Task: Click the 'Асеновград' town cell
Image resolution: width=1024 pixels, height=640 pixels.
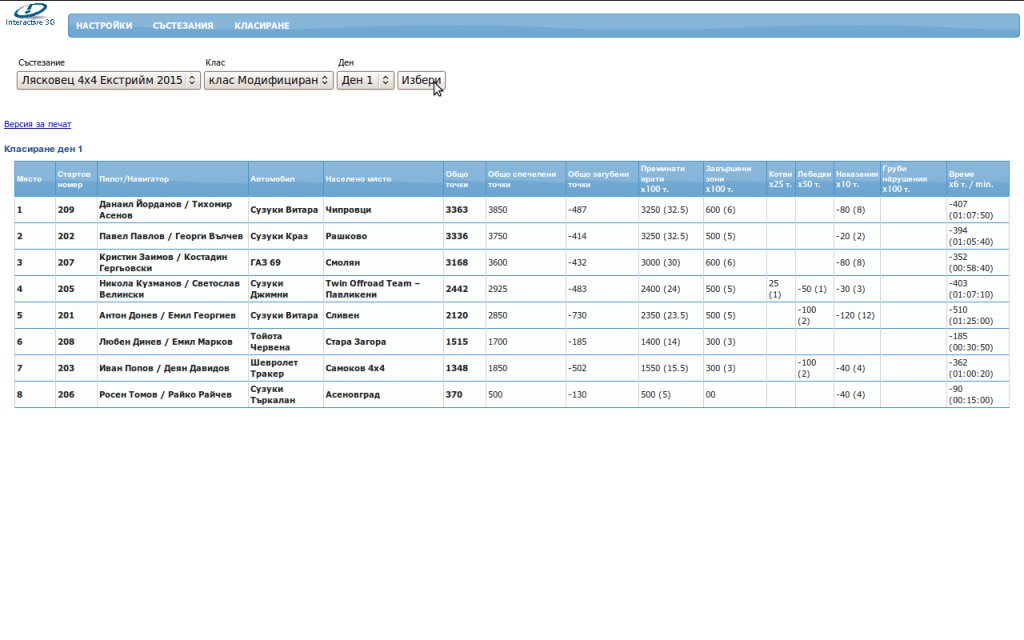Action: [383, 394]
